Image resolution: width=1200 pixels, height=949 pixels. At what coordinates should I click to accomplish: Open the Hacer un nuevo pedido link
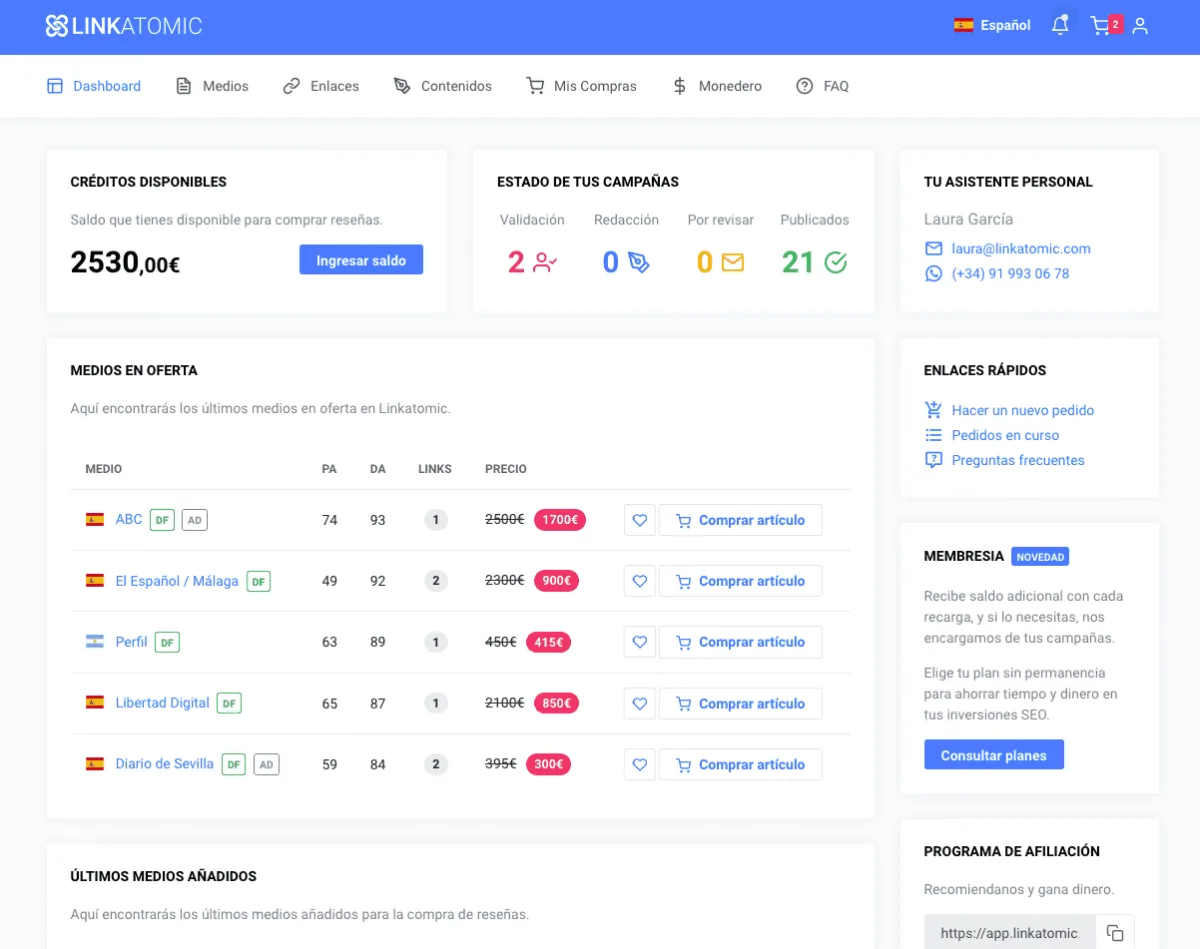pos(1022,410)
